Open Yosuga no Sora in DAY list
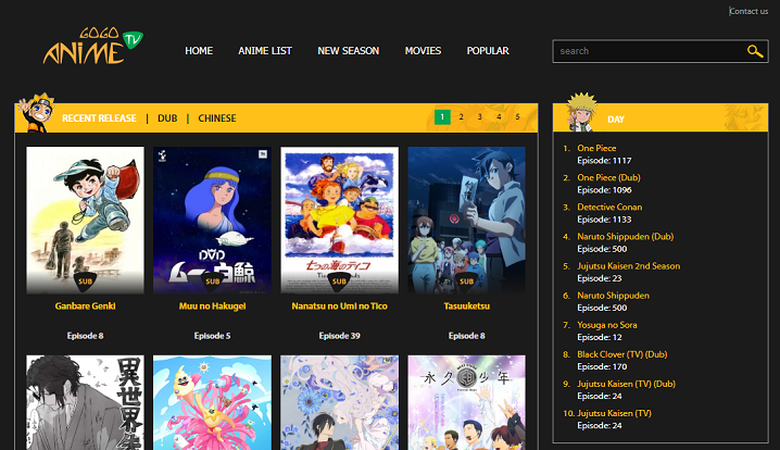This screenshot has width=780, height=450. pyautogui.click(x=607, y=325)
